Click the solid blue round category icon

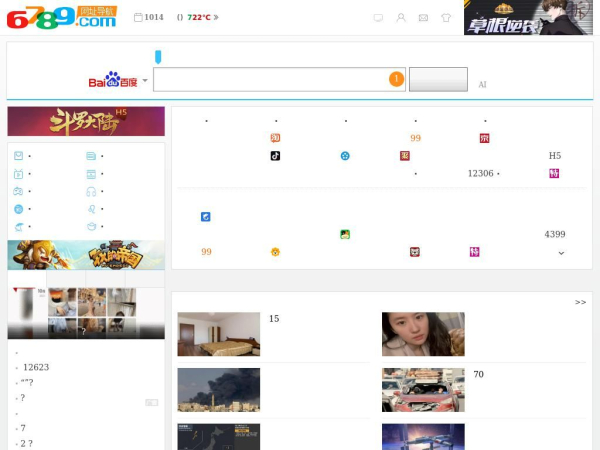(x=18, y=209)
